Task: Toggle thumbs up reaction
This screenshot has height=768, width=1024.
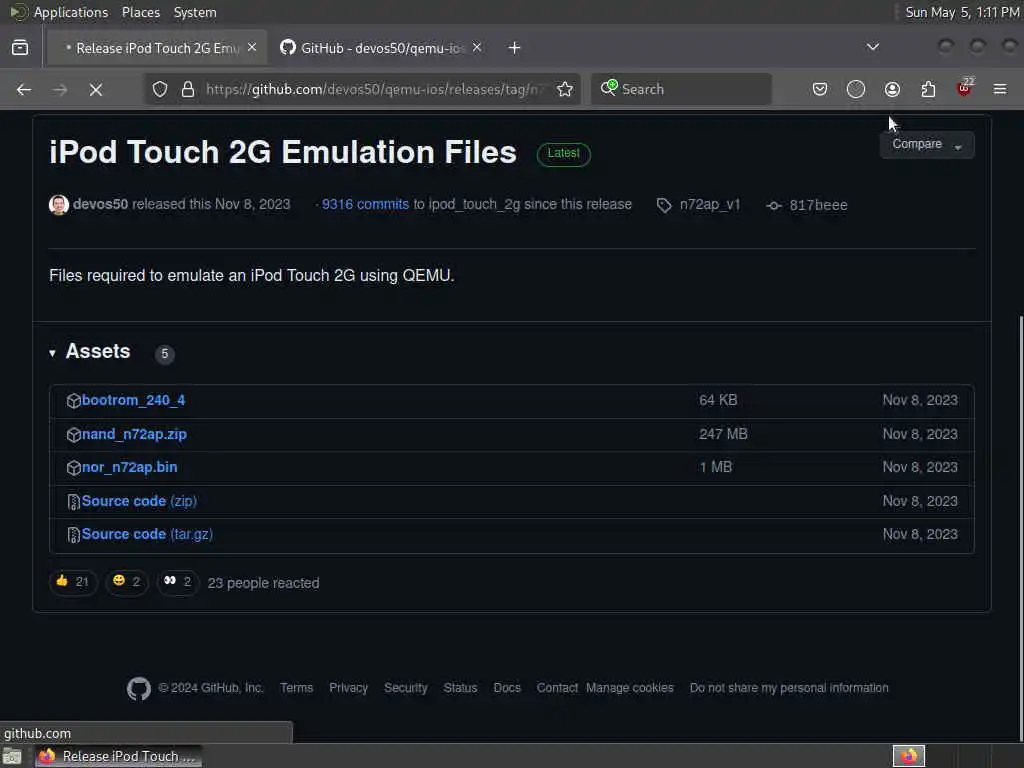Action: click(72, 582)
